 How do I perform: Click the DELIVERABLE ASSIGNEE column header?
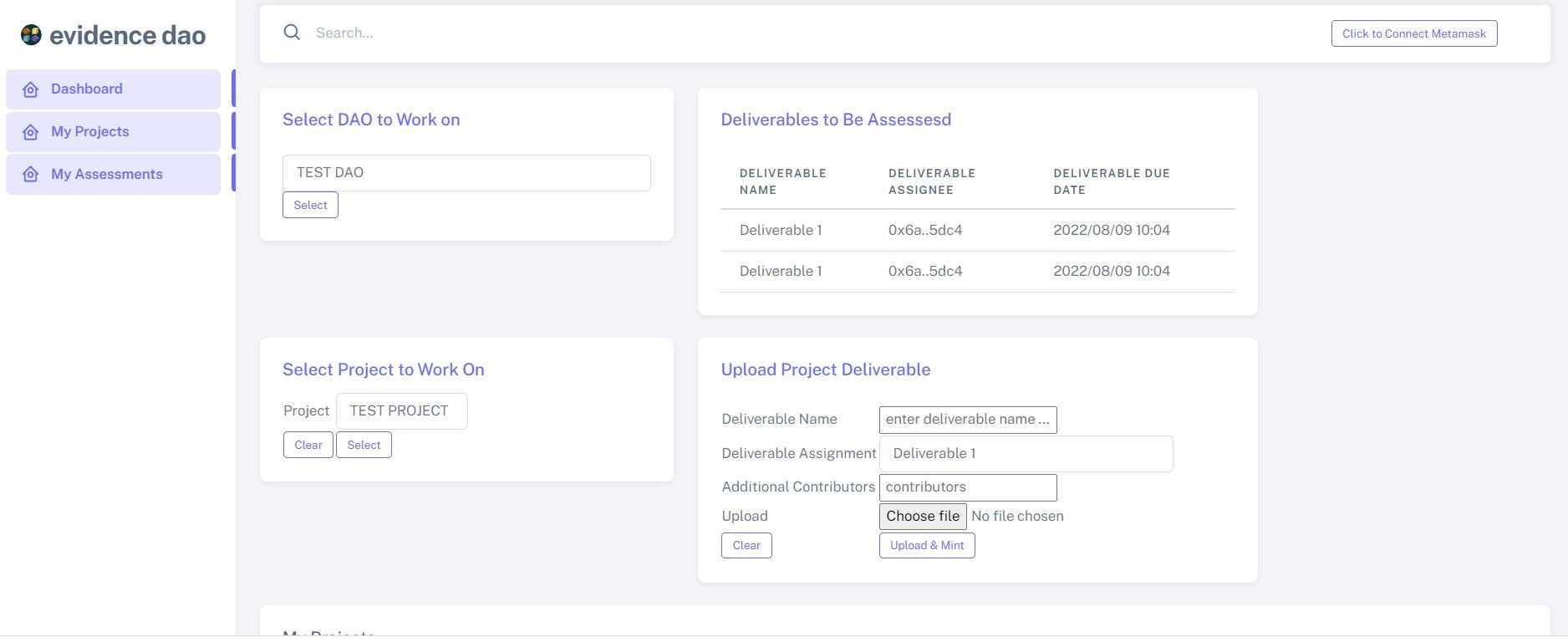point(932,181)
